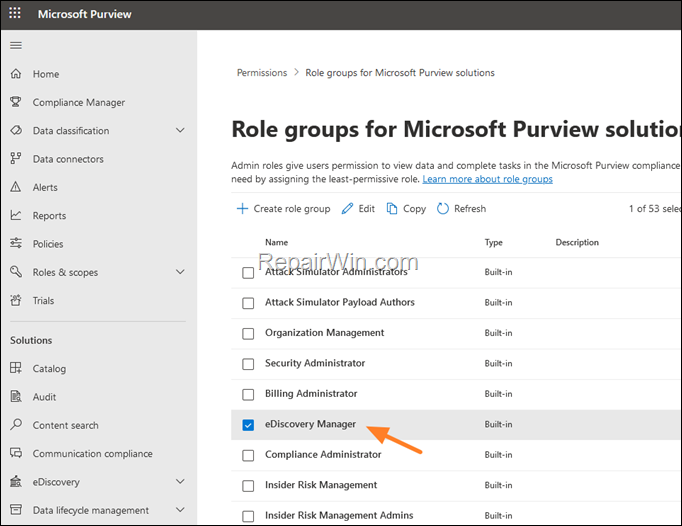Click the Microsoft Purview header title
682x526 pixels.
84,14
